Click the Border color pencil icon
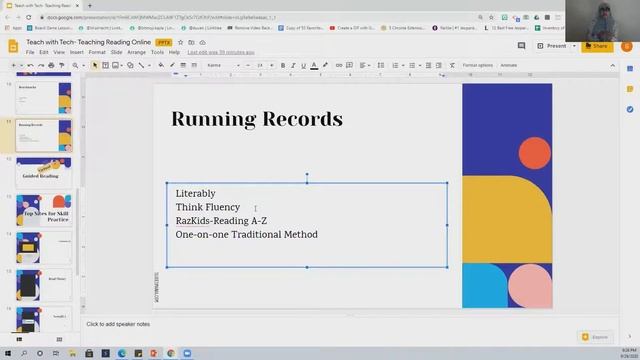 pyautogui.click(x=172, y=65)
